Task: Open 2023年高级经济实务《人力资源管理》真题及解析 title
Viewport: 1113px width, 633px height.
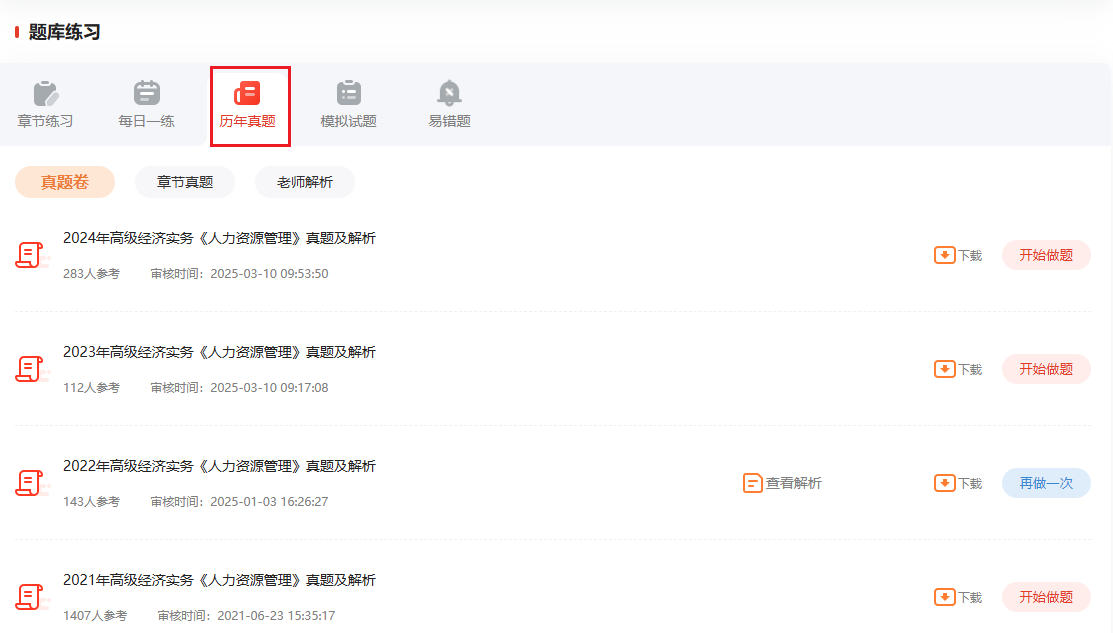Action: [219, 352]
